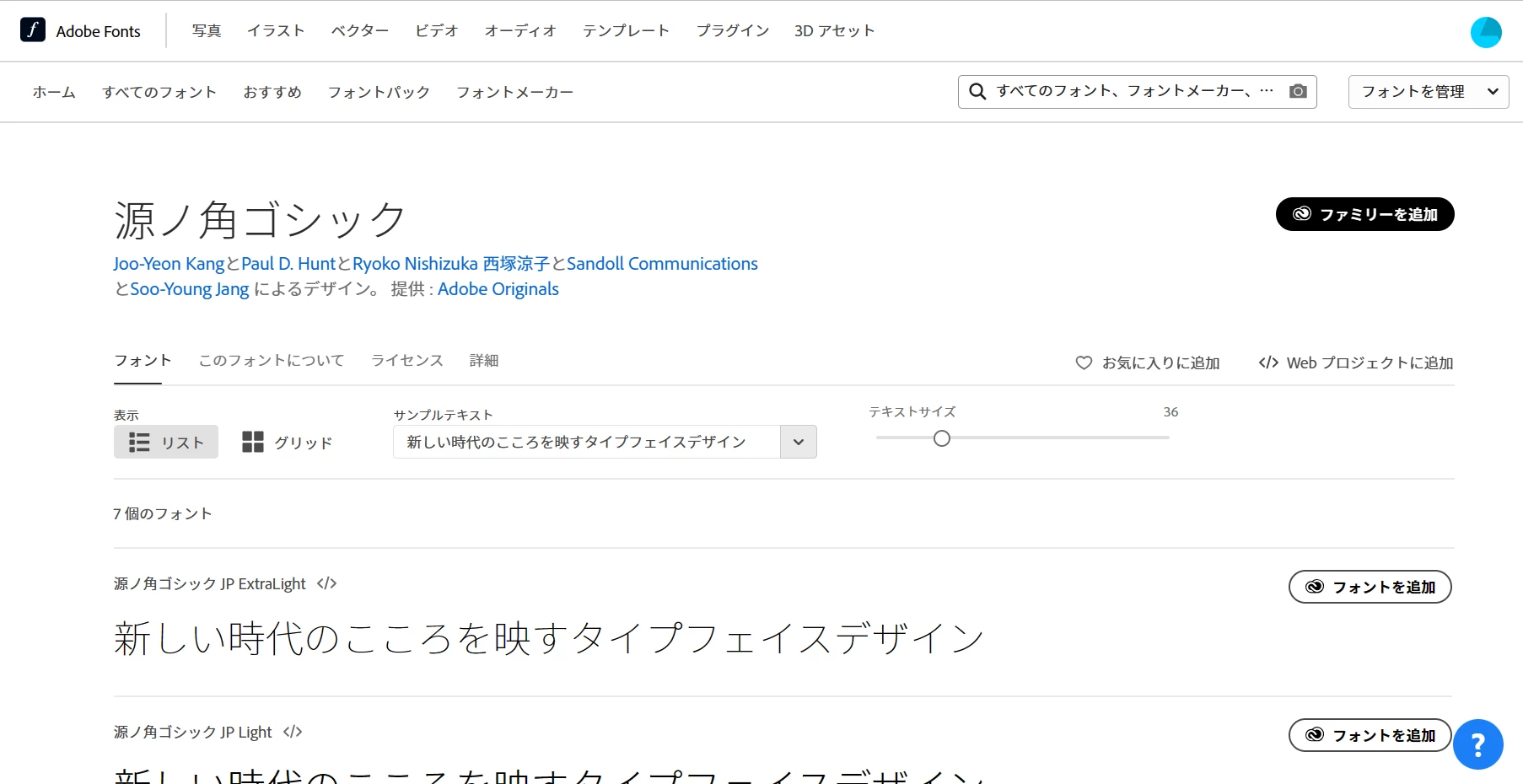Screen dimensions: 1523x784
Task: Click the Adobe Fonts logo icon
Action: [33, 30]
